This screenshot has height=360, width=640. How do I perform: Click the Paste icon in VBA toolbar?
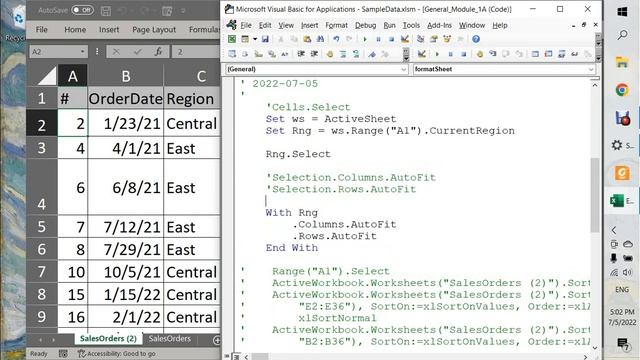point(307,39)
